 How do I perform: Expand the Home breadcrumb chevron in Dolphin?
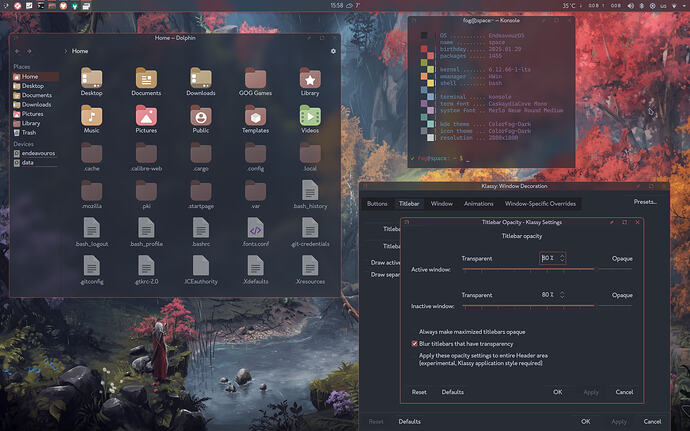pos(66,51)
